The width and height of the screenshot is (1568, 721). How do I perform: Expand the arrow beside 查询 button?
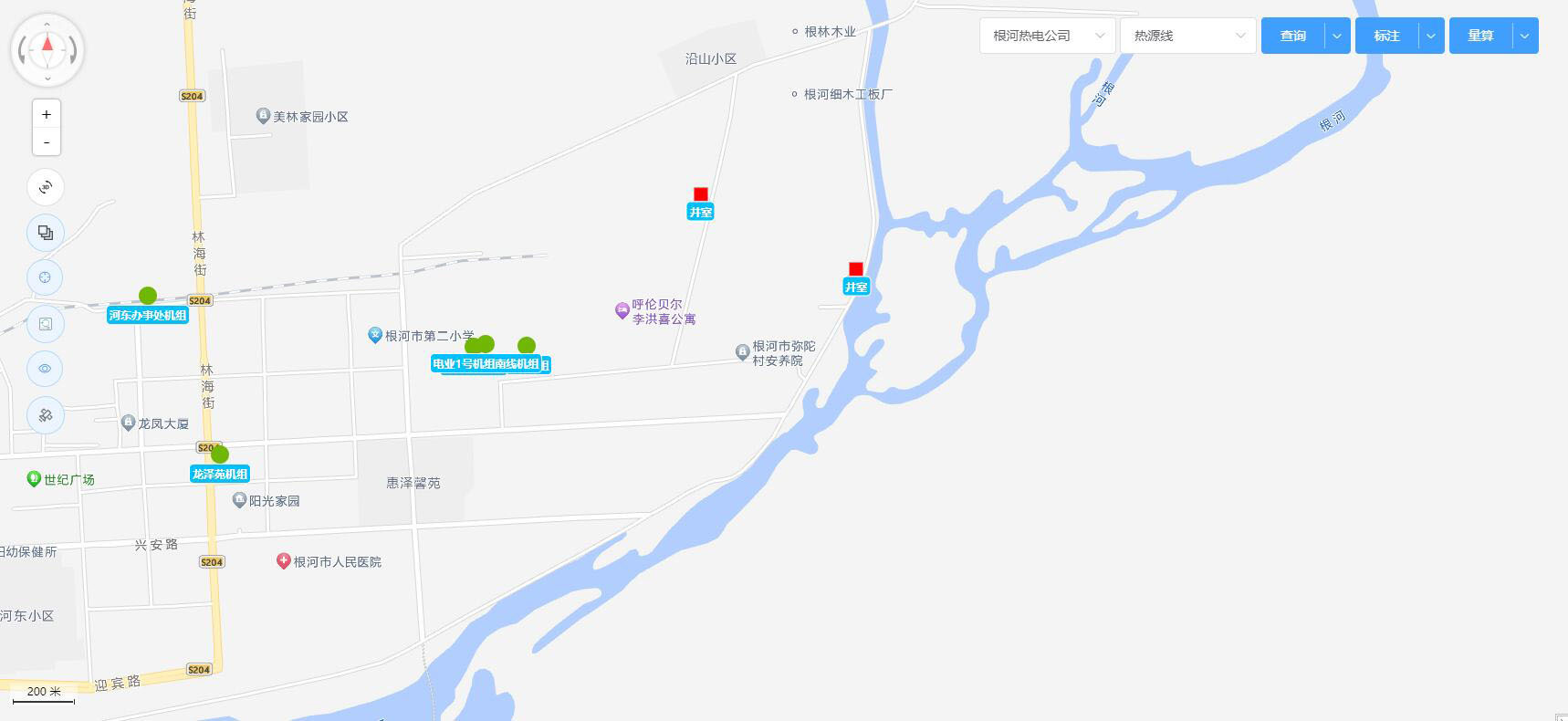point(1337,36)
